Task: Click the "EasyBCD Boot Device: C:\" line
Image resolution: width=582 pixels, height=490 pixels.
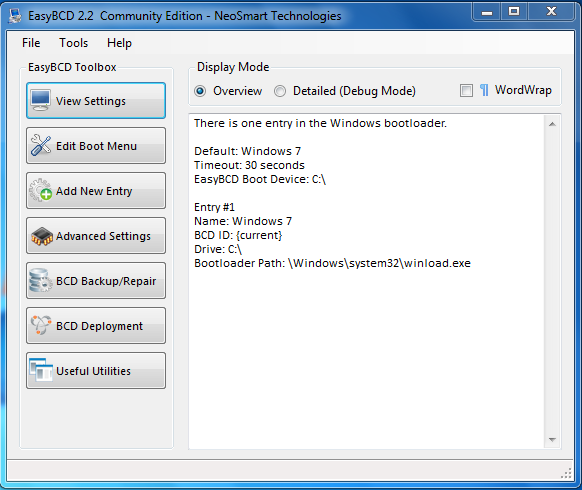Action: click(x=260, y=179)
